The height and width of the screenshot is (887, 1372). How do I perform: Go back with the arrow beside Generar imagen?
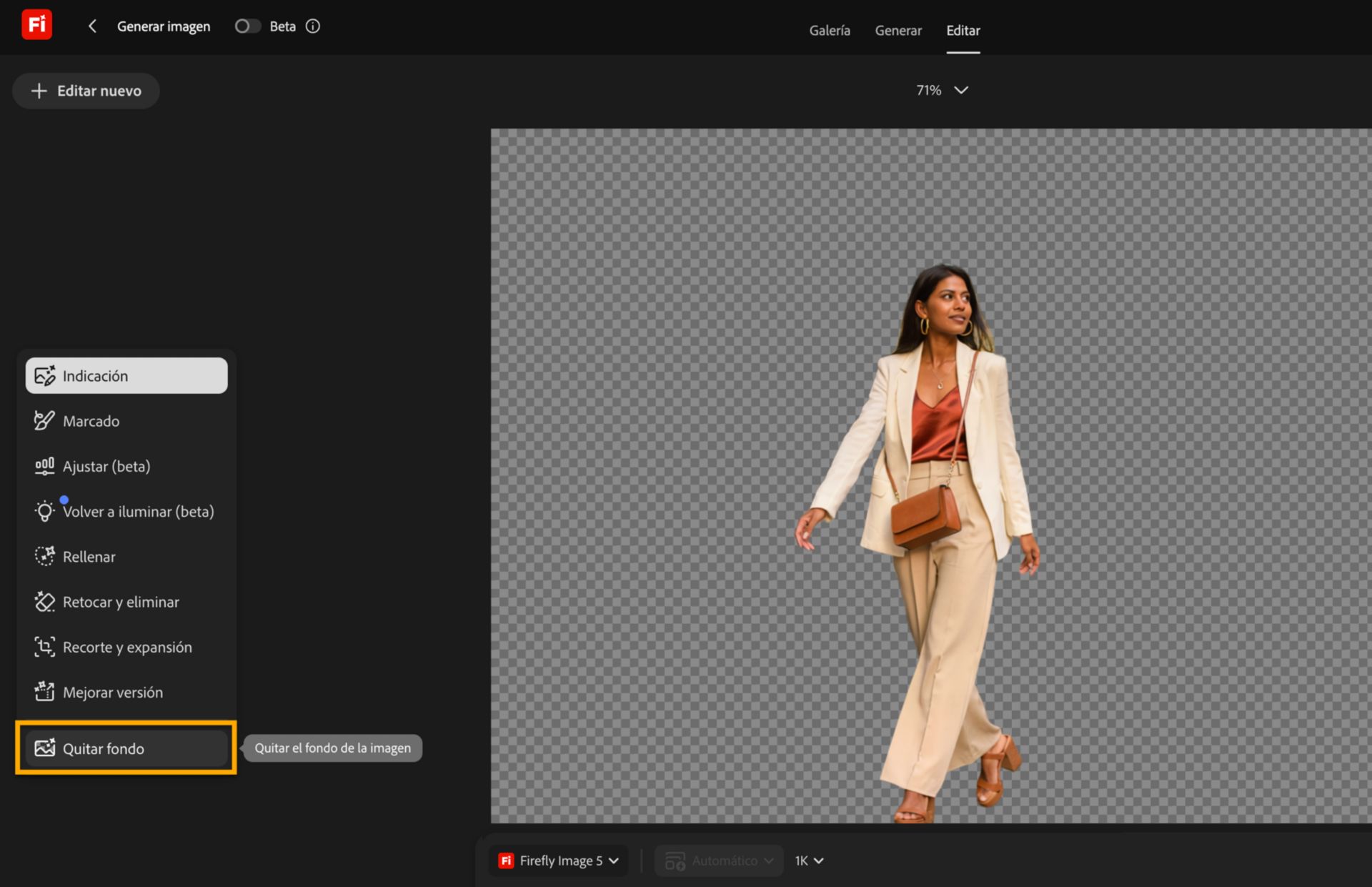(92, 26)
